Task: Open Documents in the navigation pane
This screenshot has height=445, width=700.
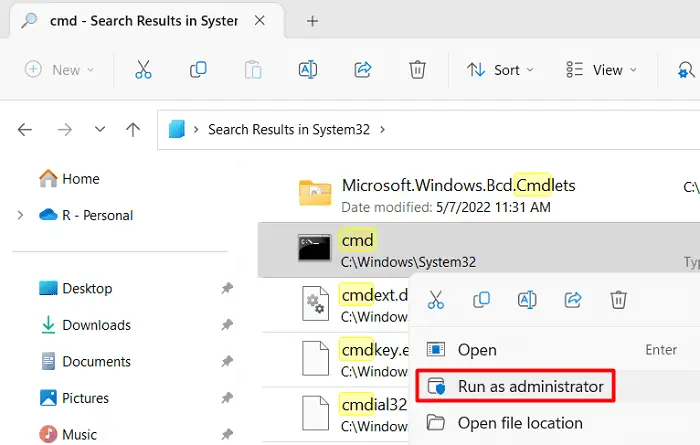Action: [x=86, y=362]
